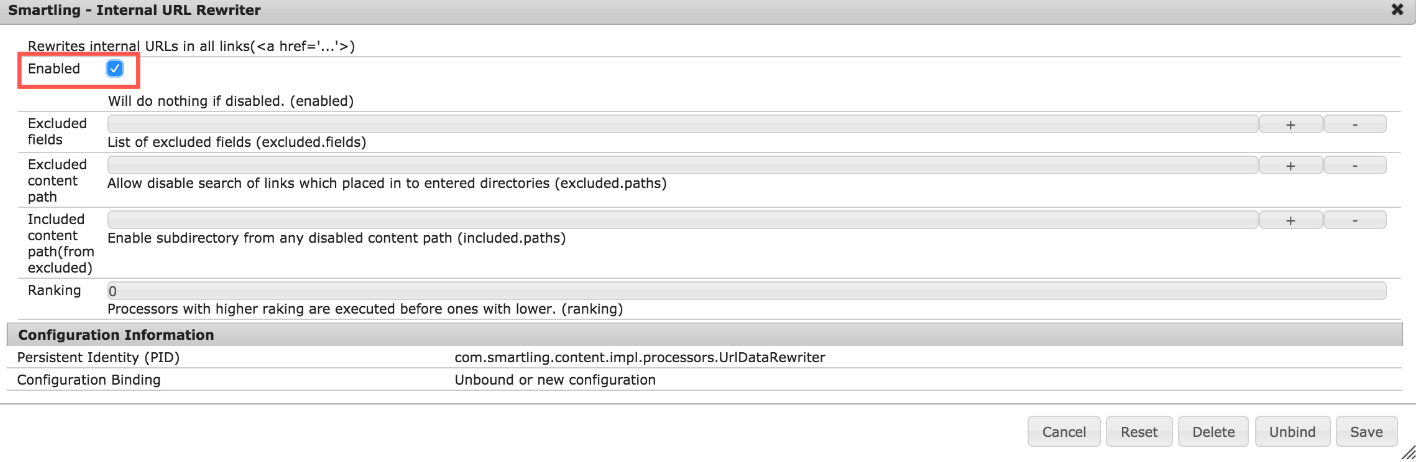Viewport: 1416px width, 462px height.
Task: Close the Internal URL Rewriter dialog
Action: (1397, 9)
